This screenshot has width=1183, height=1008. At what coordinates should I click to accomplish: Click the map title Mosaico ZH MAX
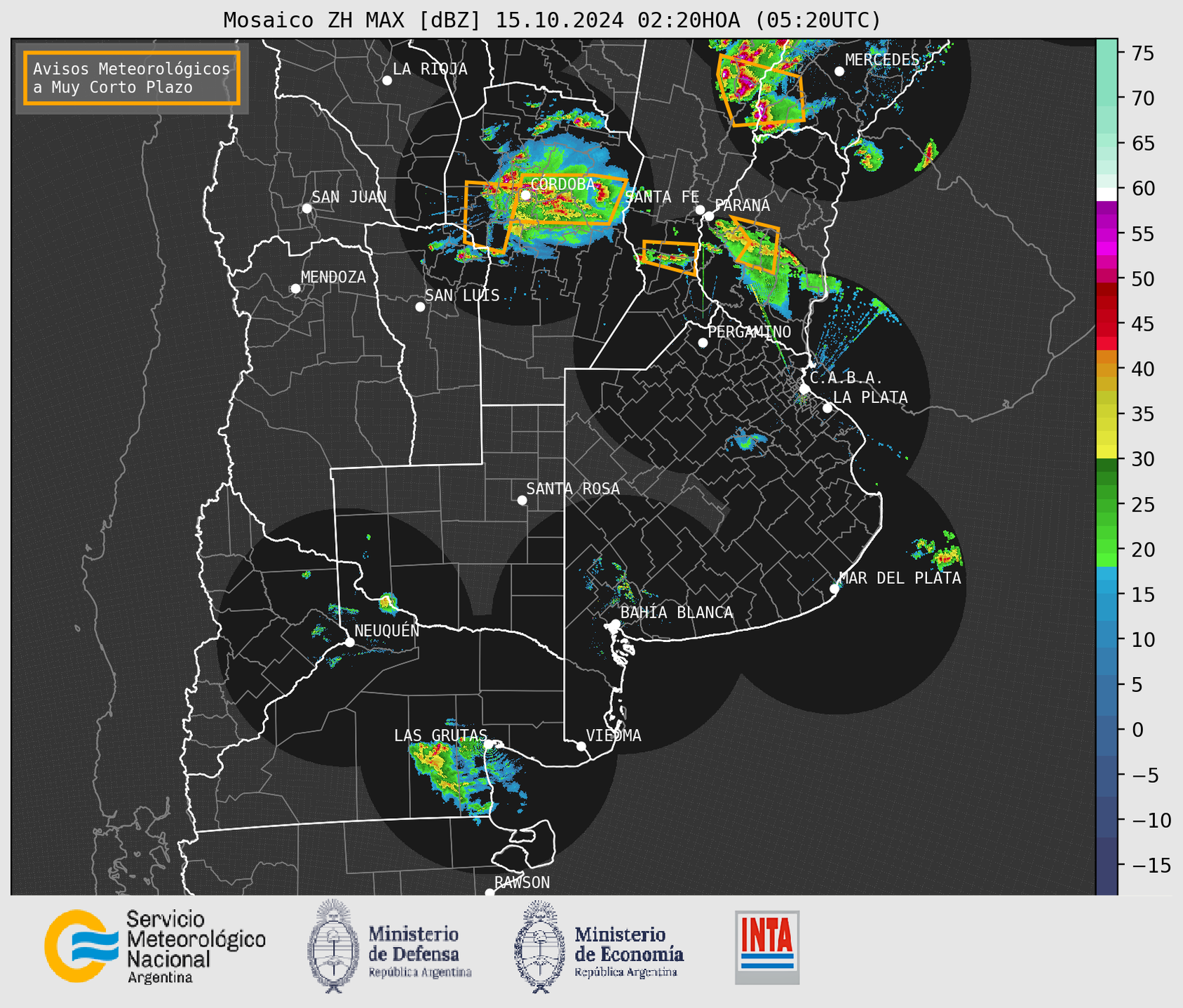click(551, 20)
